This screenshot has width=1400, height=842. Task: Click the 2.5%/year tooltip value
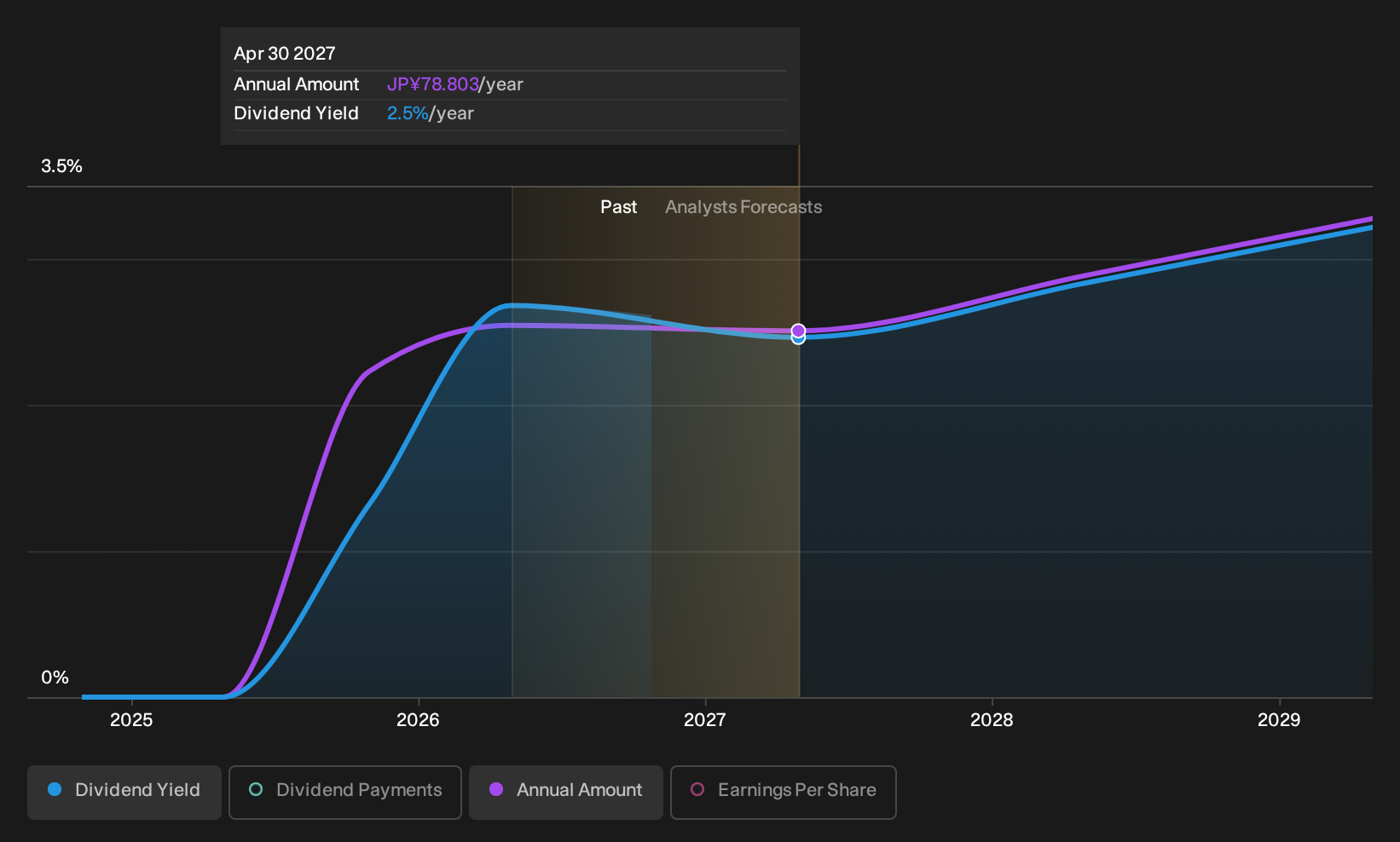pos(431,113)
